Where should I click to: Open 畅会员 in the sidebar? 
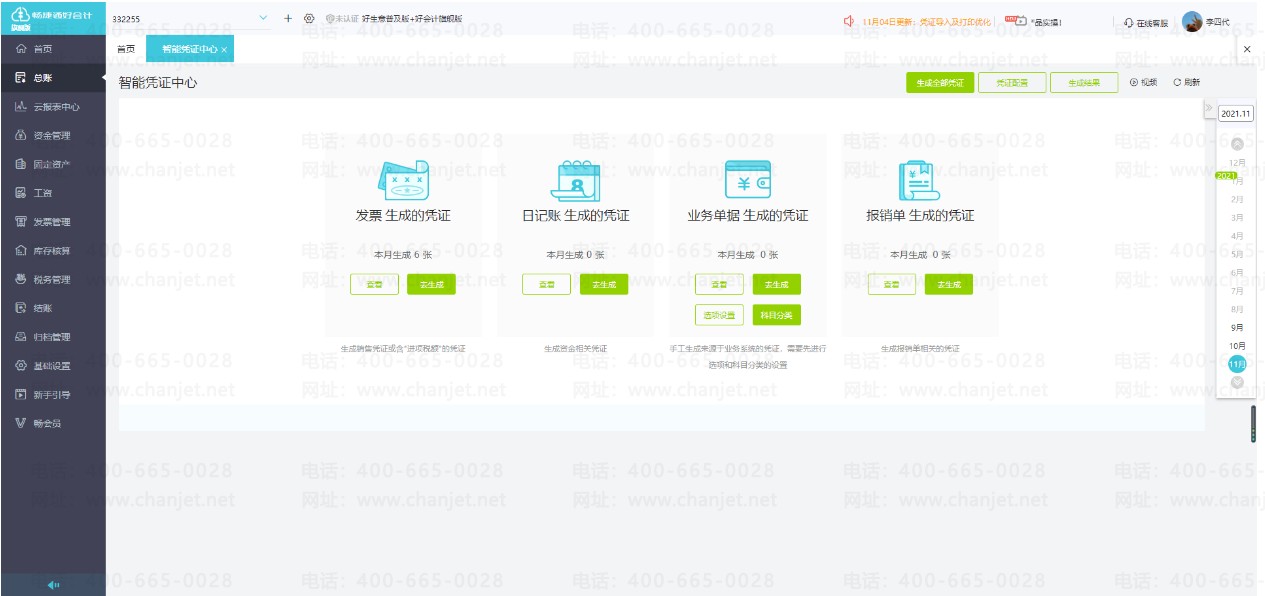point(52,424)
